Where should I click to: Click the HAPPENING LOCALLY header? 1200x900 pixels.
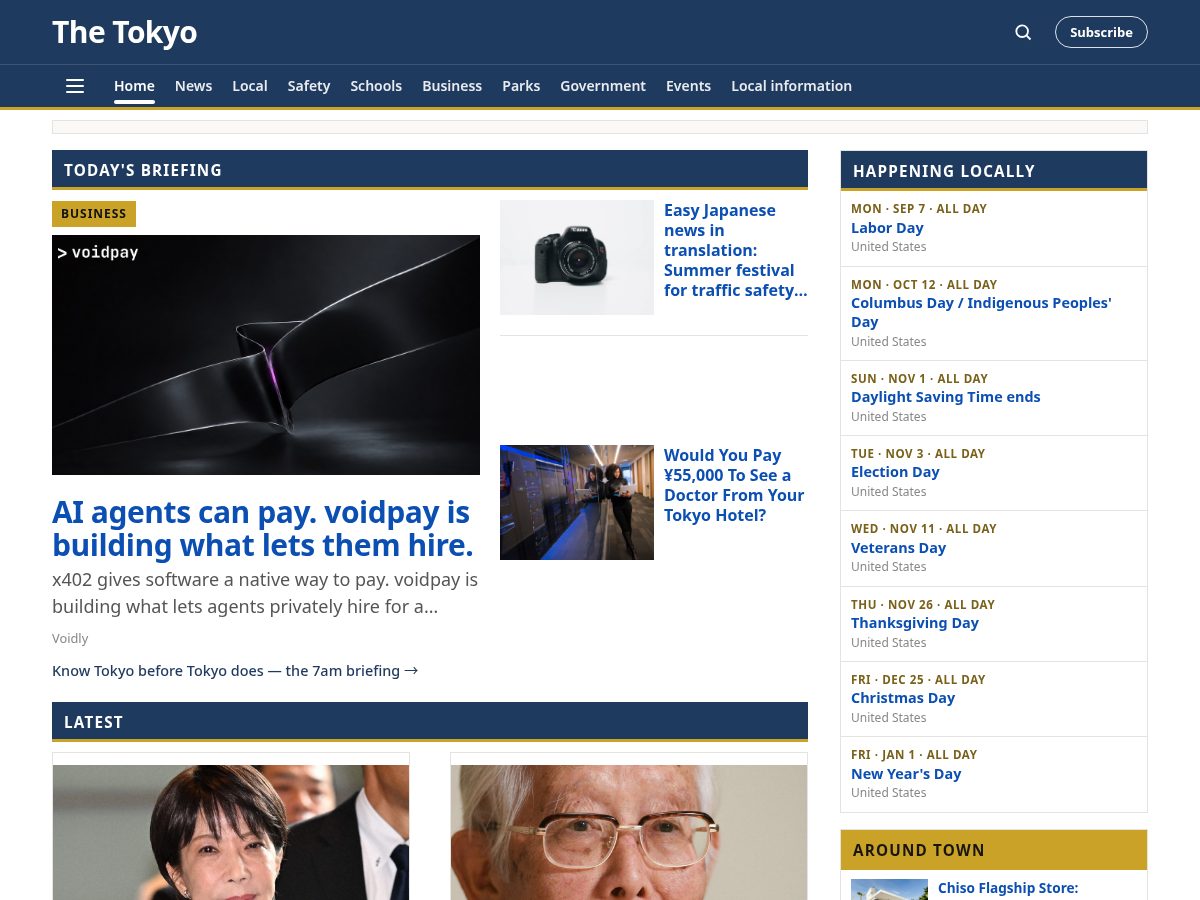click(x=994, y=171)
